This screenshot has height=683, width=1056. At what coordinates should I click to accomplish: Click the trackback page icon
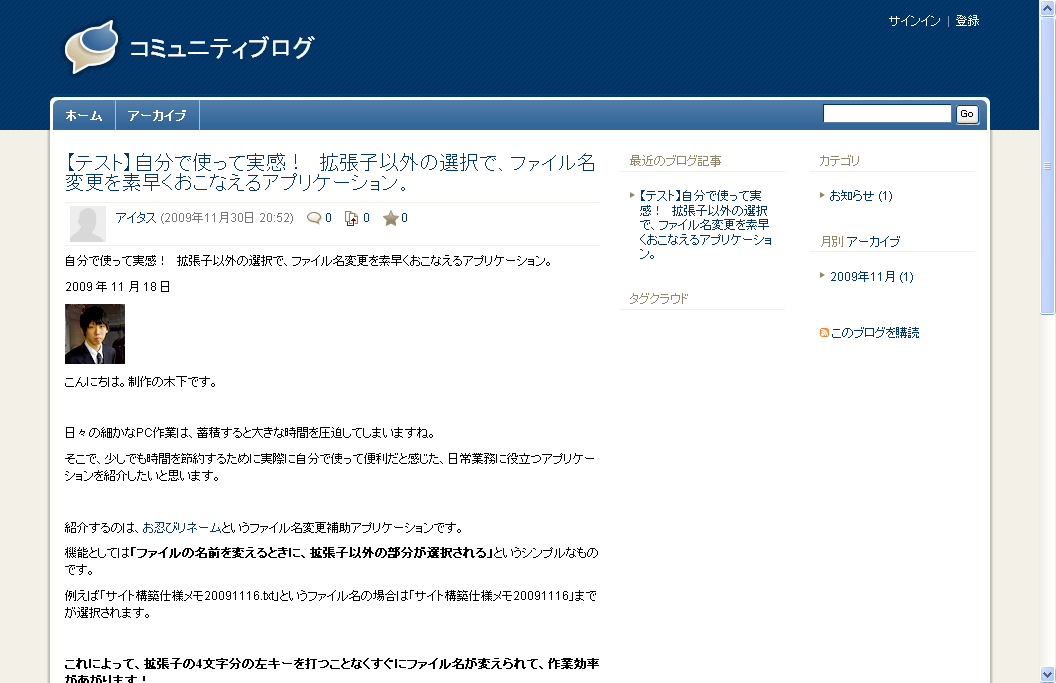pyautogui.click(x=351, y=218)
